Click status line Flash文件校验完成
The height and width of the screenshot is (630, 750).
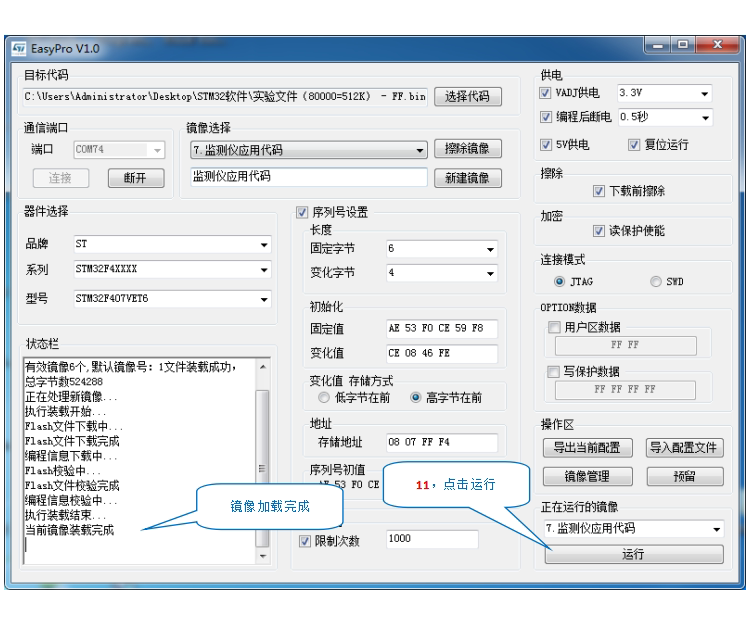click(x=72, y=486)
